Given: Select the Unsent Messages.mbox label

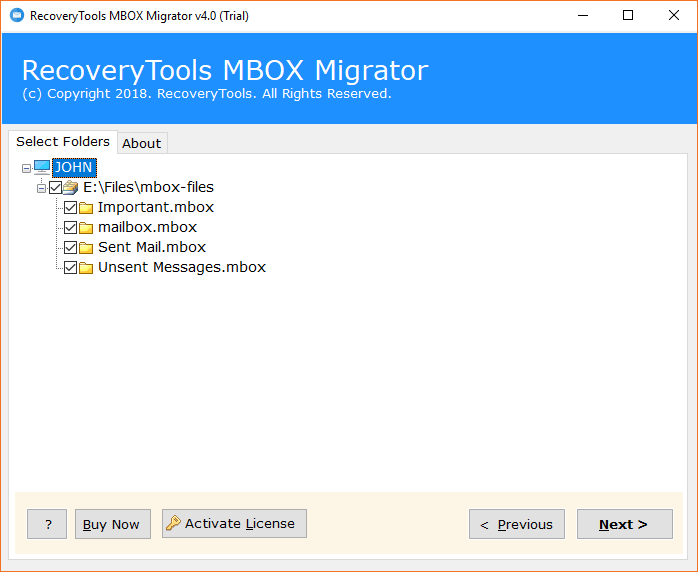Looking at the screenshot, I should tap(182, 267).
